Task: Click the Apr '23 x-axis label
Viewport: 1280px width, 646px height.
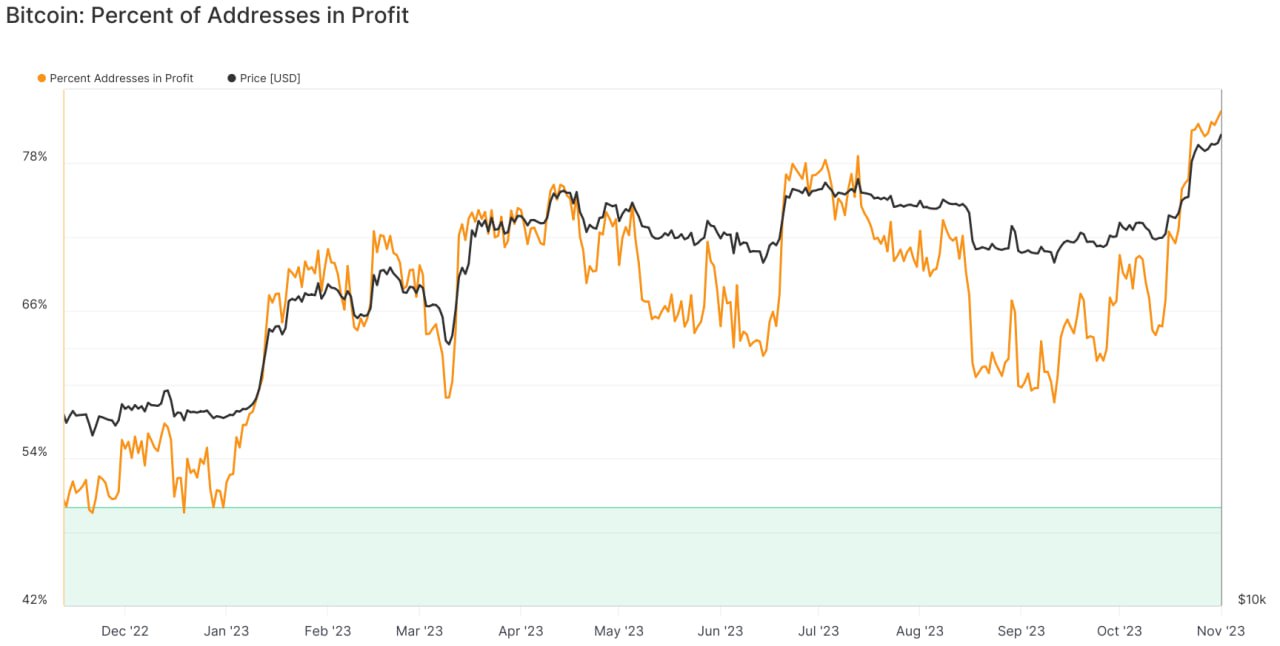Action: click(x=520, y=631)
